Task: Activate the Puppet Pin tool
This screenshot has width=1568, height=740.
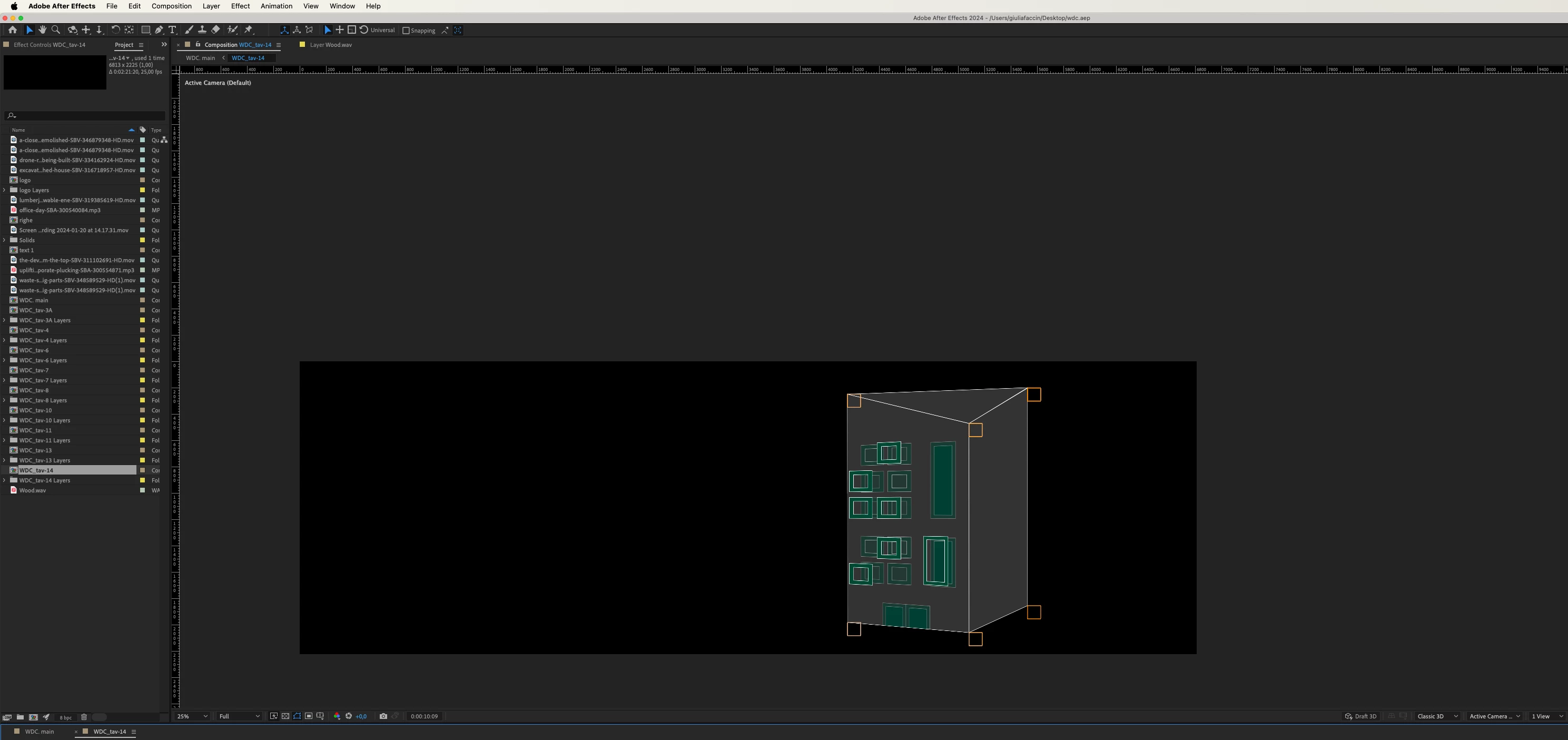Action: point(249,30)
